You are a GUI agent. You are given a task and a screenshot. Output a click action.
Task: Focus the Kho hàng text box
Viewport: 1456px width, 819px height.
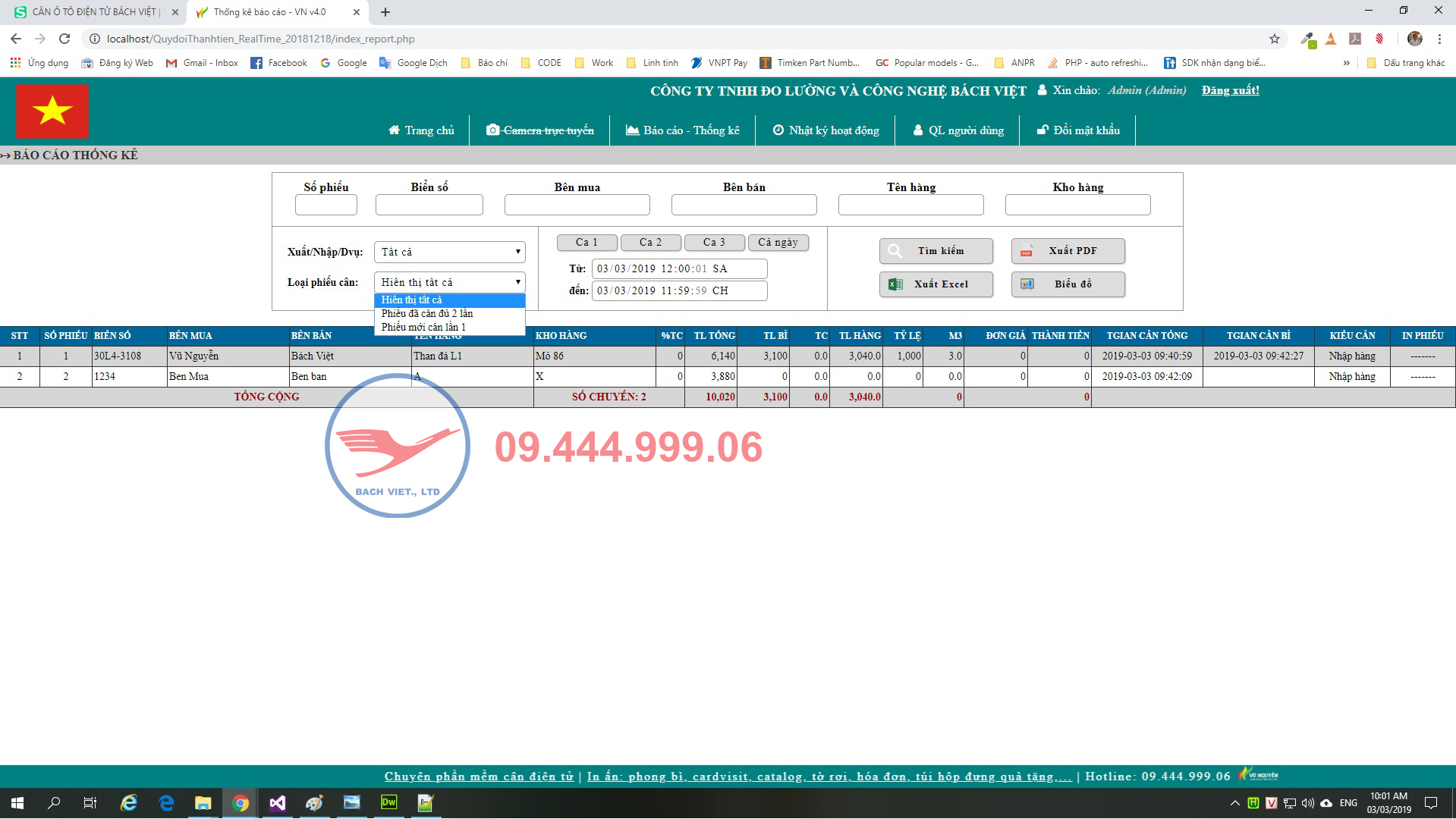point(1078,205)
